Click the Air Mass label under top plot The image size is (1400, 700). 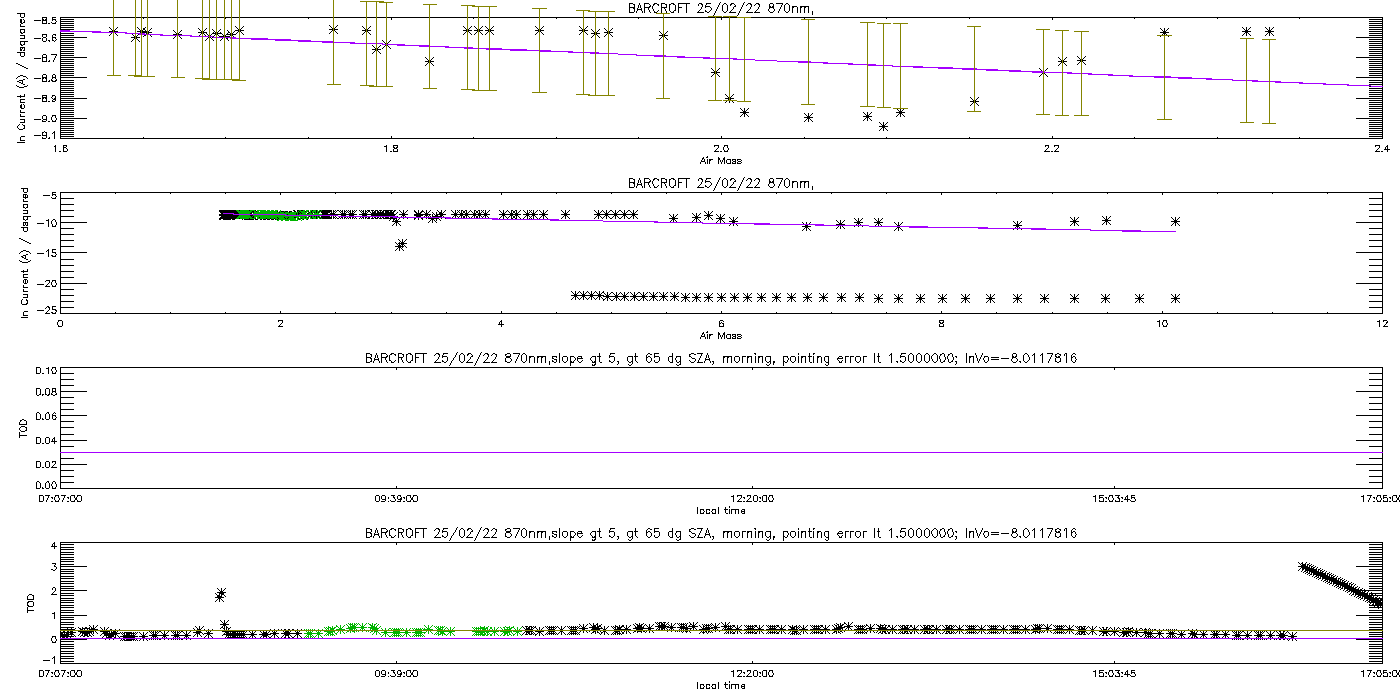point(720,160)
